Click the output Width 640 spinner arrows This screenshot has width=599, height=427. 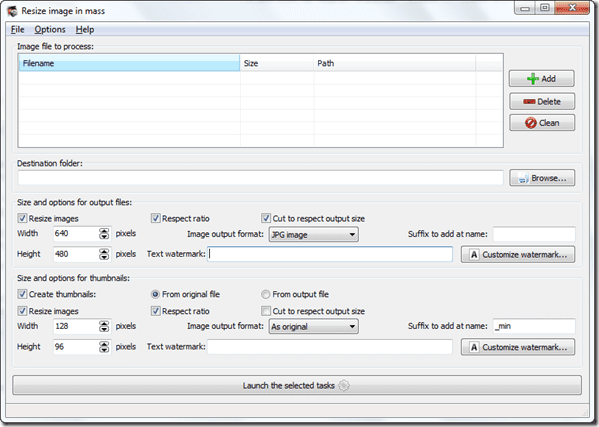(x=104, y=233)
